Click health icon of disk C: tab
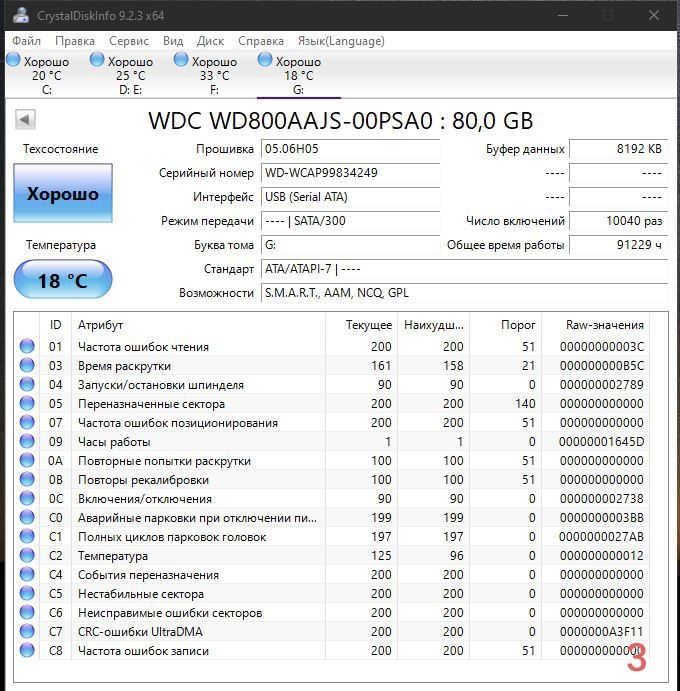Screen dimensions: 680x691 coord(13,59)
